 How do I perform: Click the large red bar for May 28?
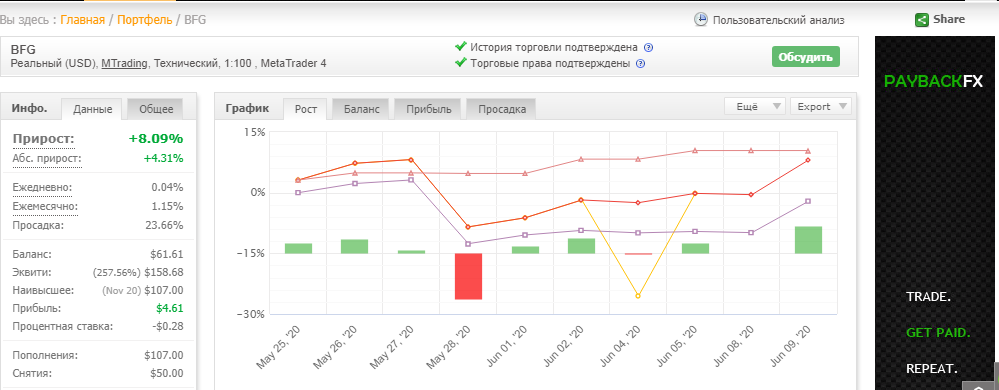[468, 276]
